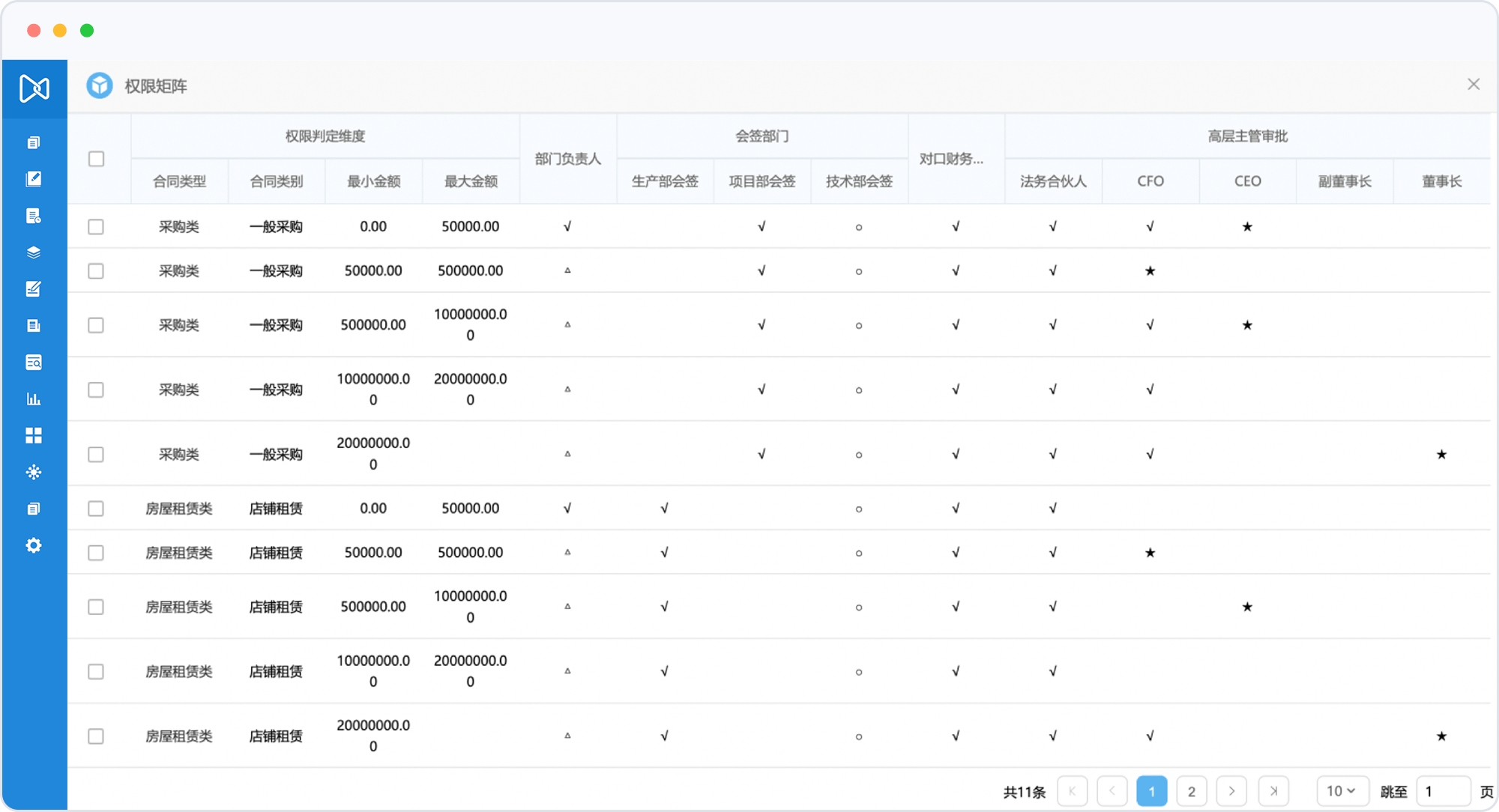Click the snowflake network sidebar icon

tap(34, 472)
